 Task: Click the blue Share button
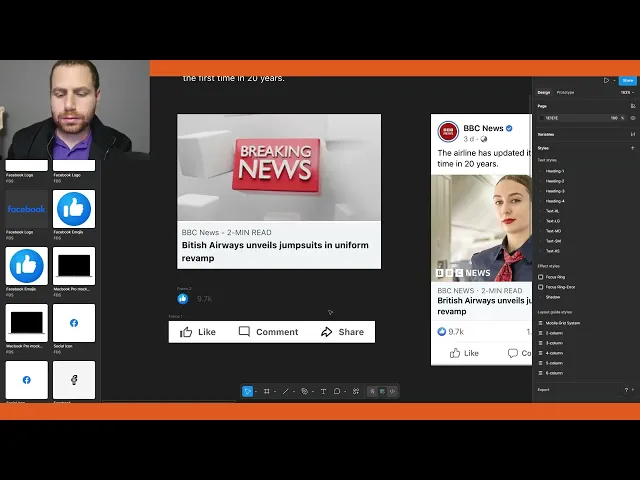[628, 80]
